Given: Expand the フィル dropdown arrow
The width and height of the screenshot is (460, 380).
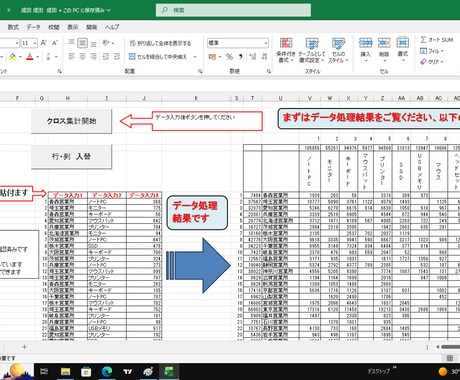Looking at the screenshot, I should pos(442,51).
